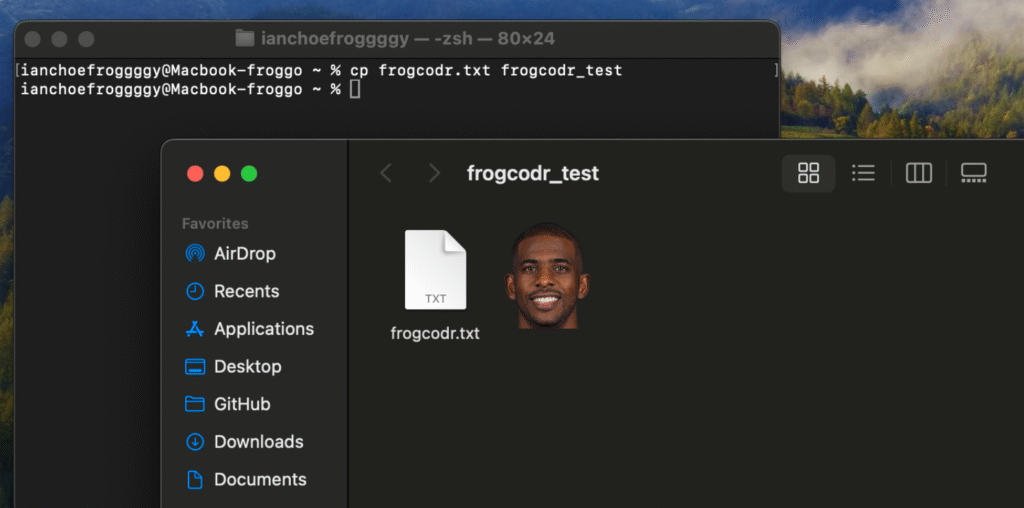
Task: Open Downloads from the Finder sidebar
Action: click(x=258, y=442)
